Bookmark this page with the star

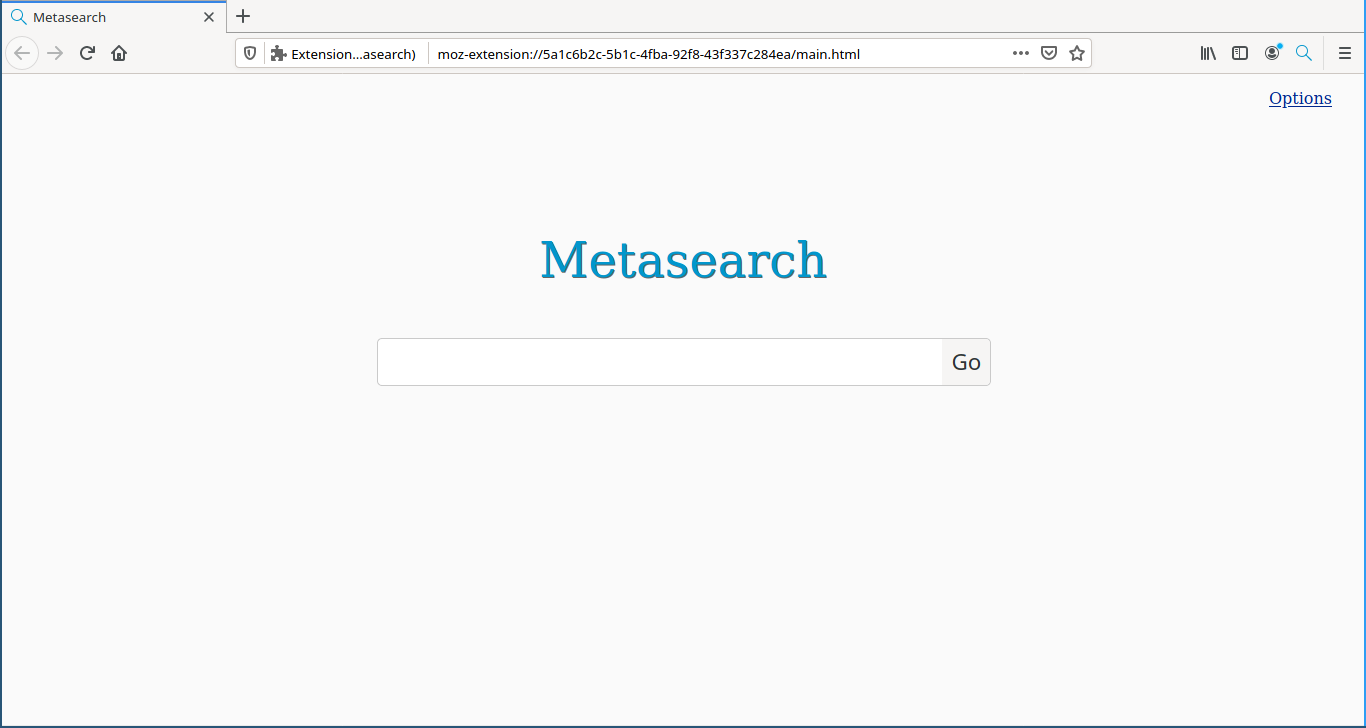click(1077, 54)
